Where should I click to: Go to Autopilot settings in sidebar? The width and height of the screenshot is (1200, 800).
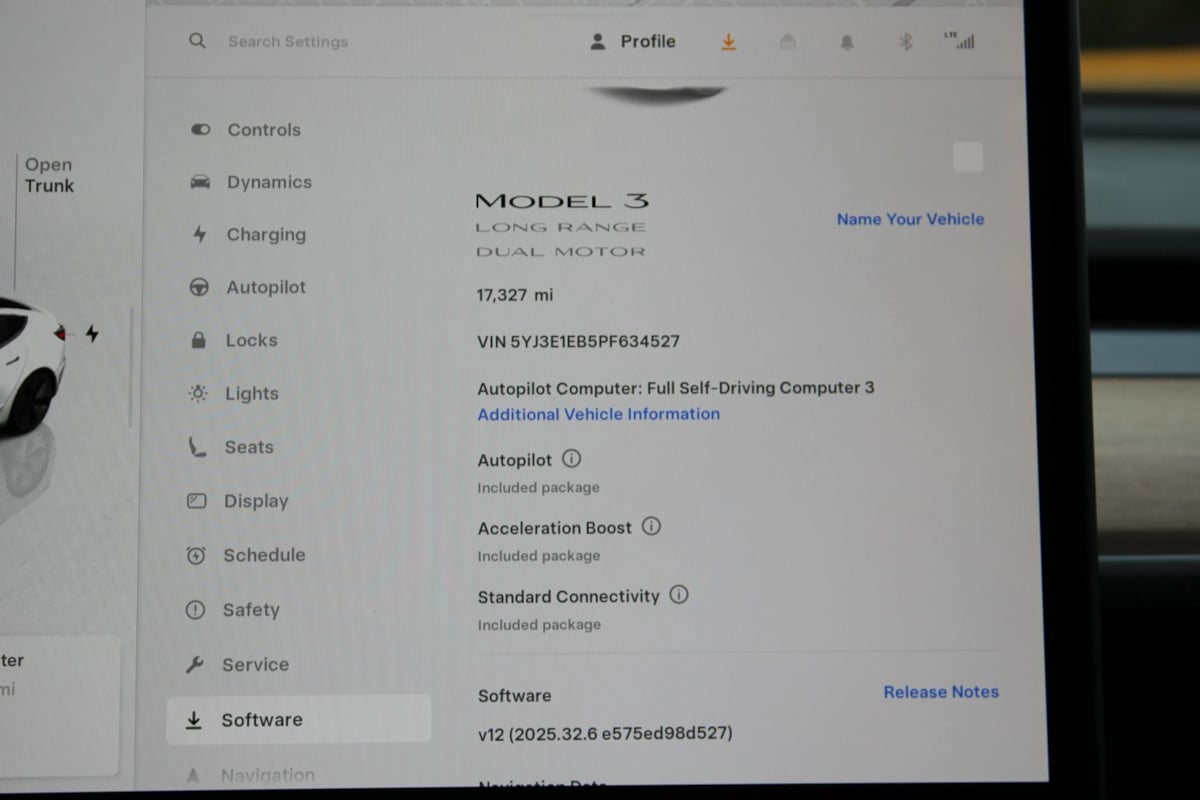coord(265,288)
